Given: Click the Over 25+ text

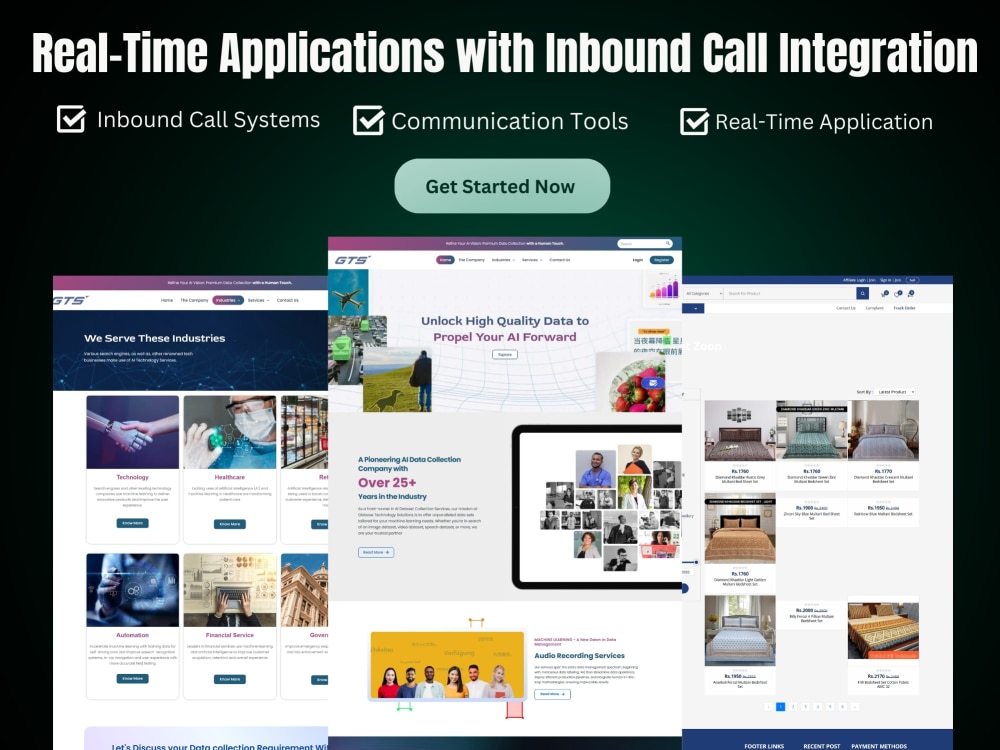Looking at the screenshot, I should click(x=386, y=483).
